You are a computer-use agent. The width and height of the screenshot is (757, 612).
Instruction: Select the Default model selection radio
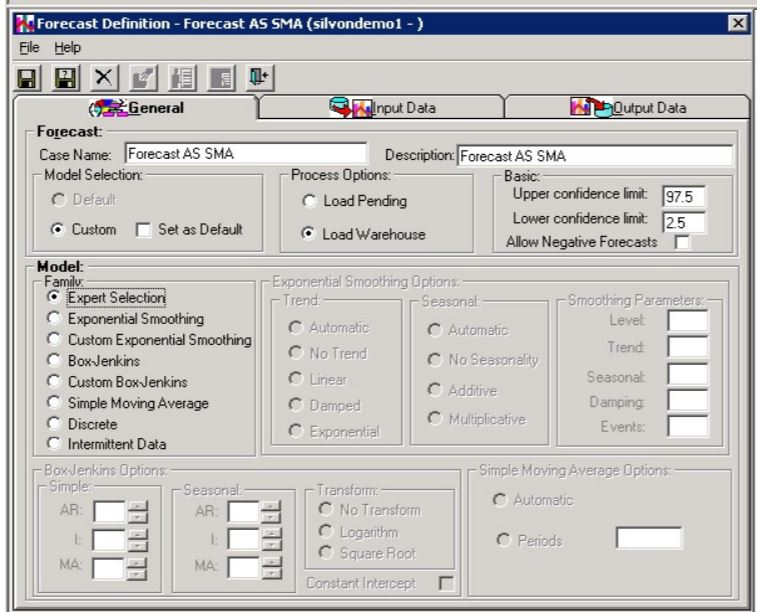(x=59, y=199)
